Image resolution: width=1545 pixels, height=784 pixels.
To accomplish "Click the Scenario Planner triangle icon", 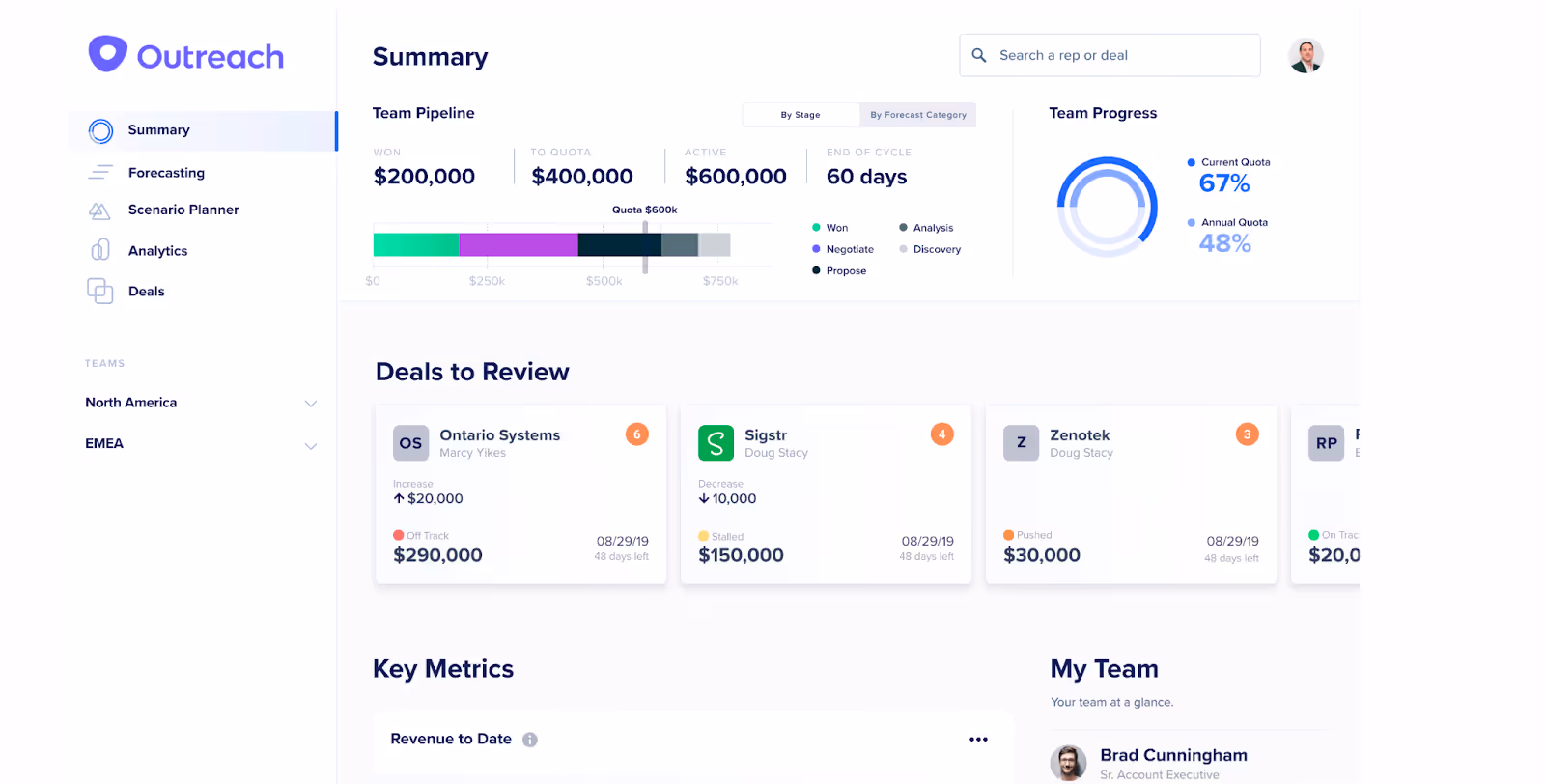I will (x=99, y=210).
